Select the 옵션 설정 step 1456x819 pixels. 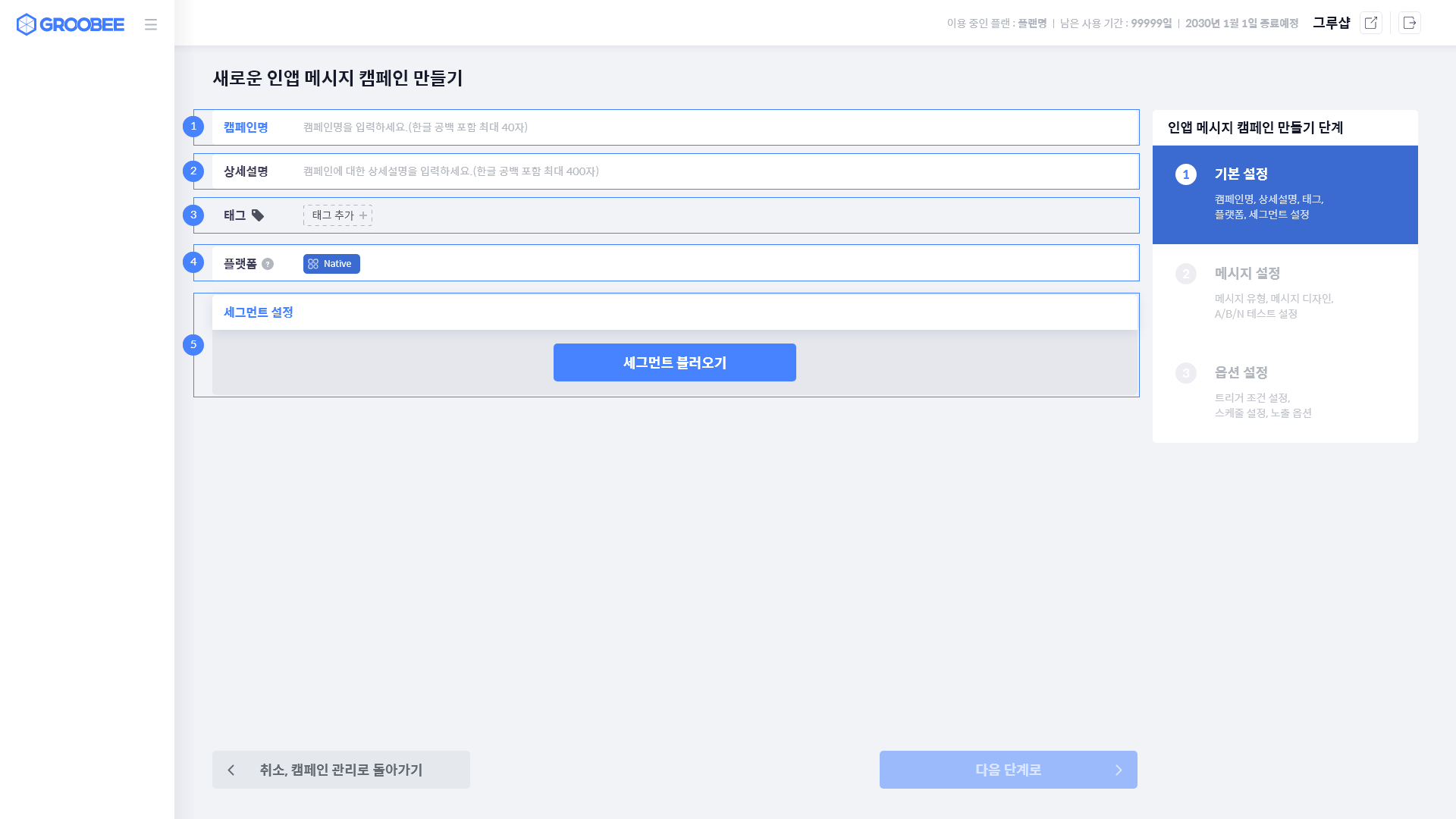pos(1285,392)
